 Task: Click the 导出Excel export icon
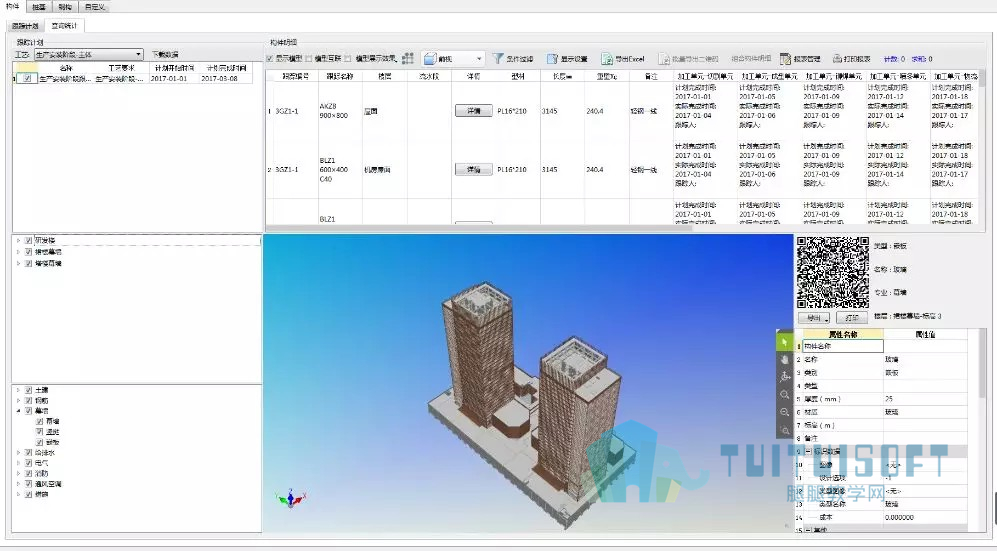[607, 58]
